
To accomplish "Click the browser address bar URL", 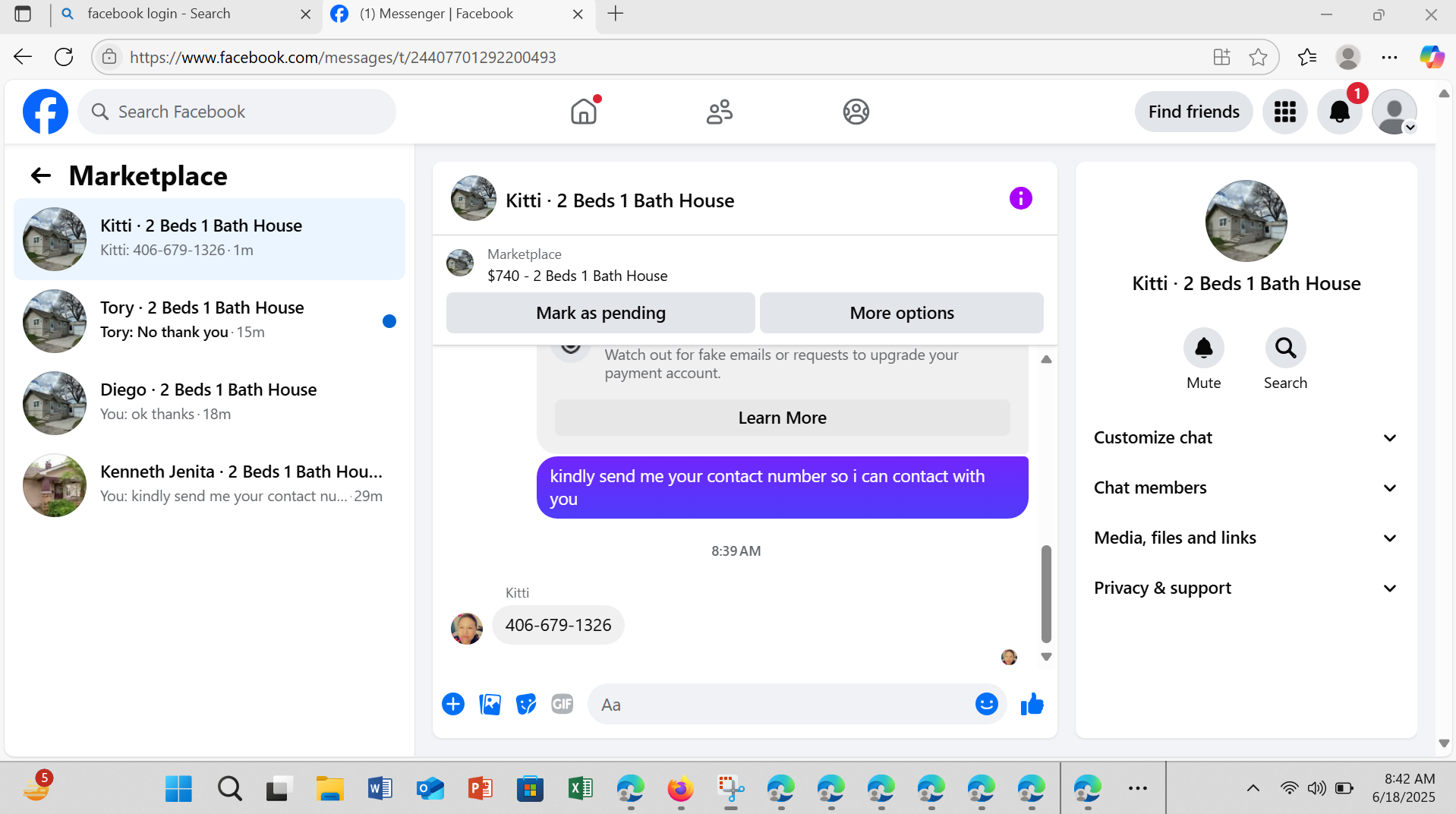I will tap(343, 58).
